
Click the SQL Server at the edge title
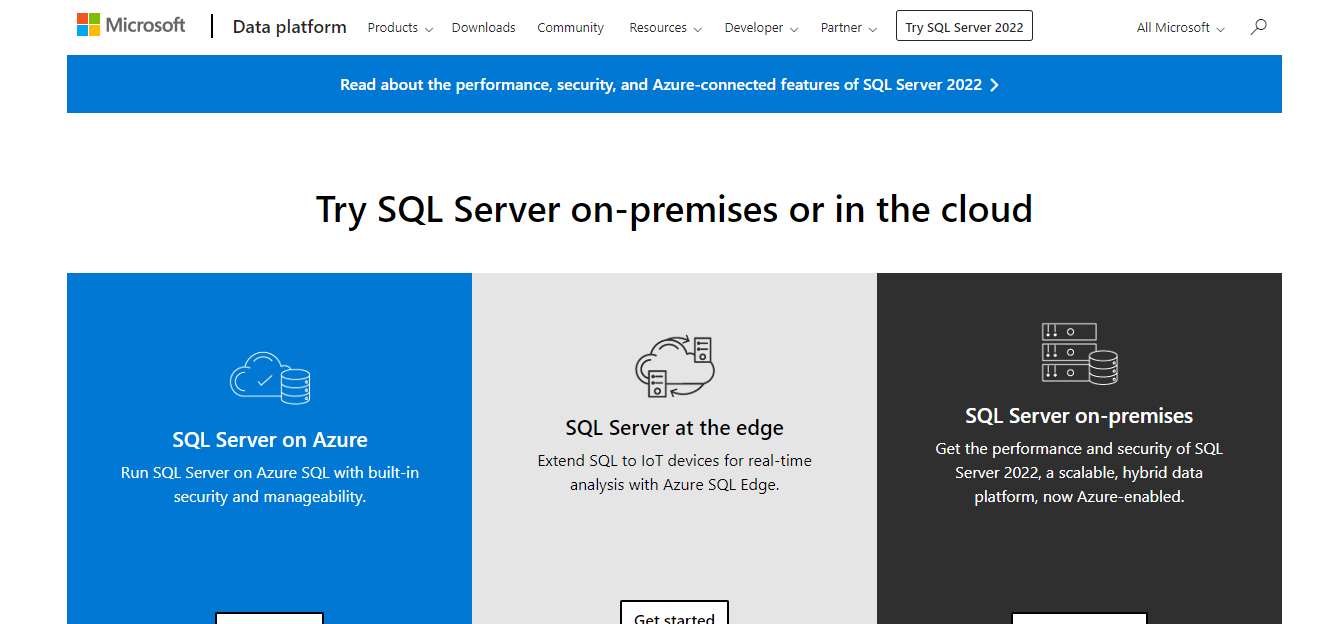(674, 428)
